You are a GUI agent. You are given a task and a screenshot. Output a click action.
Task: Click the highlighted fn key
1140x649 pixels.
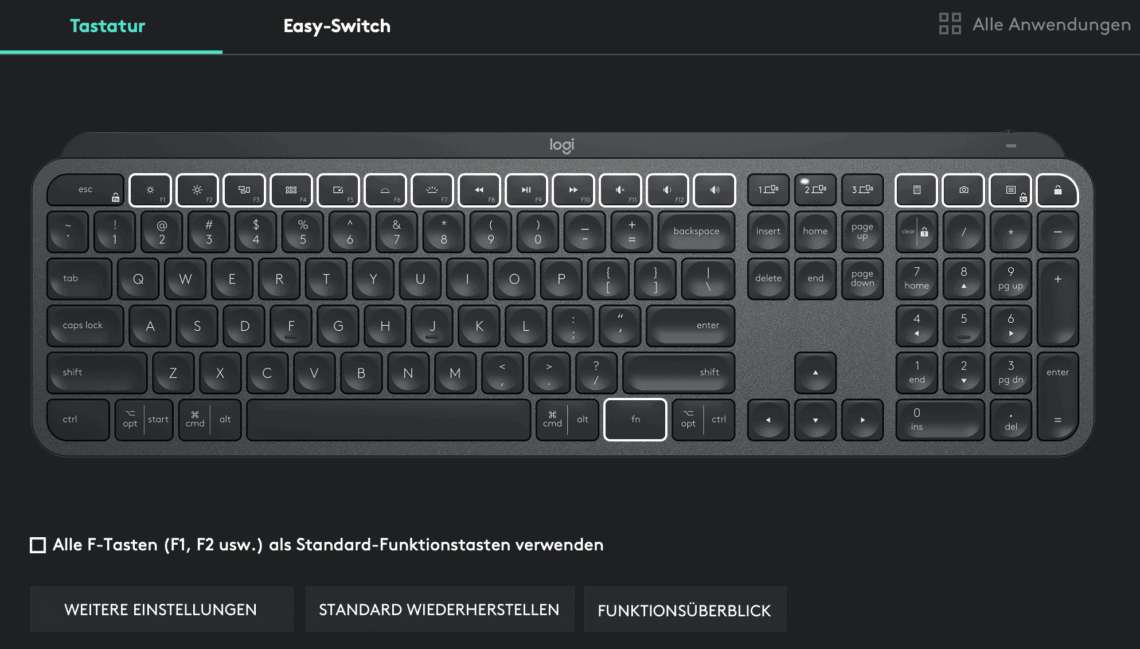tap(636, 419)
